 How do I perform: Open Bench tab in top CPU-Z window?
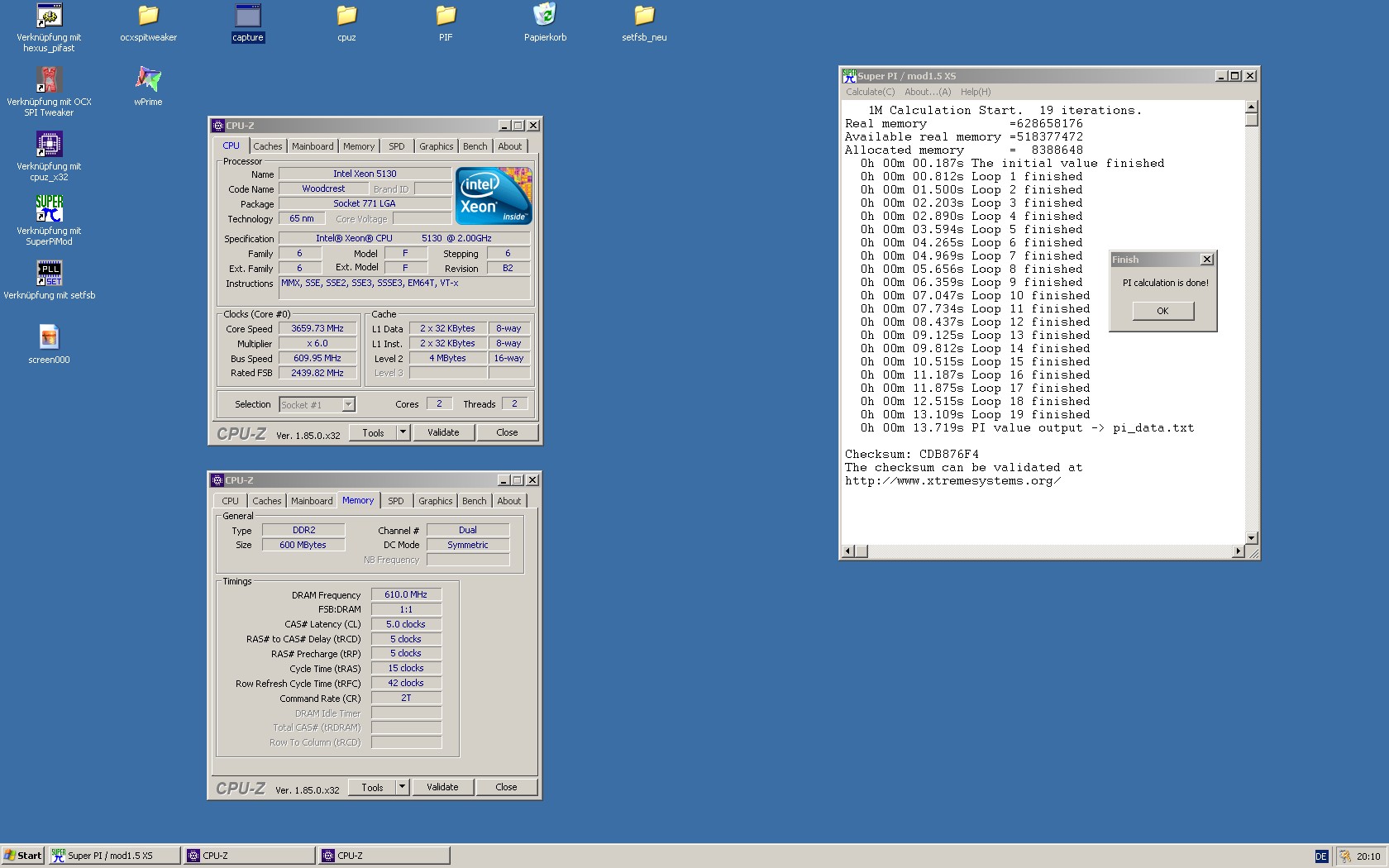(475, 146)
